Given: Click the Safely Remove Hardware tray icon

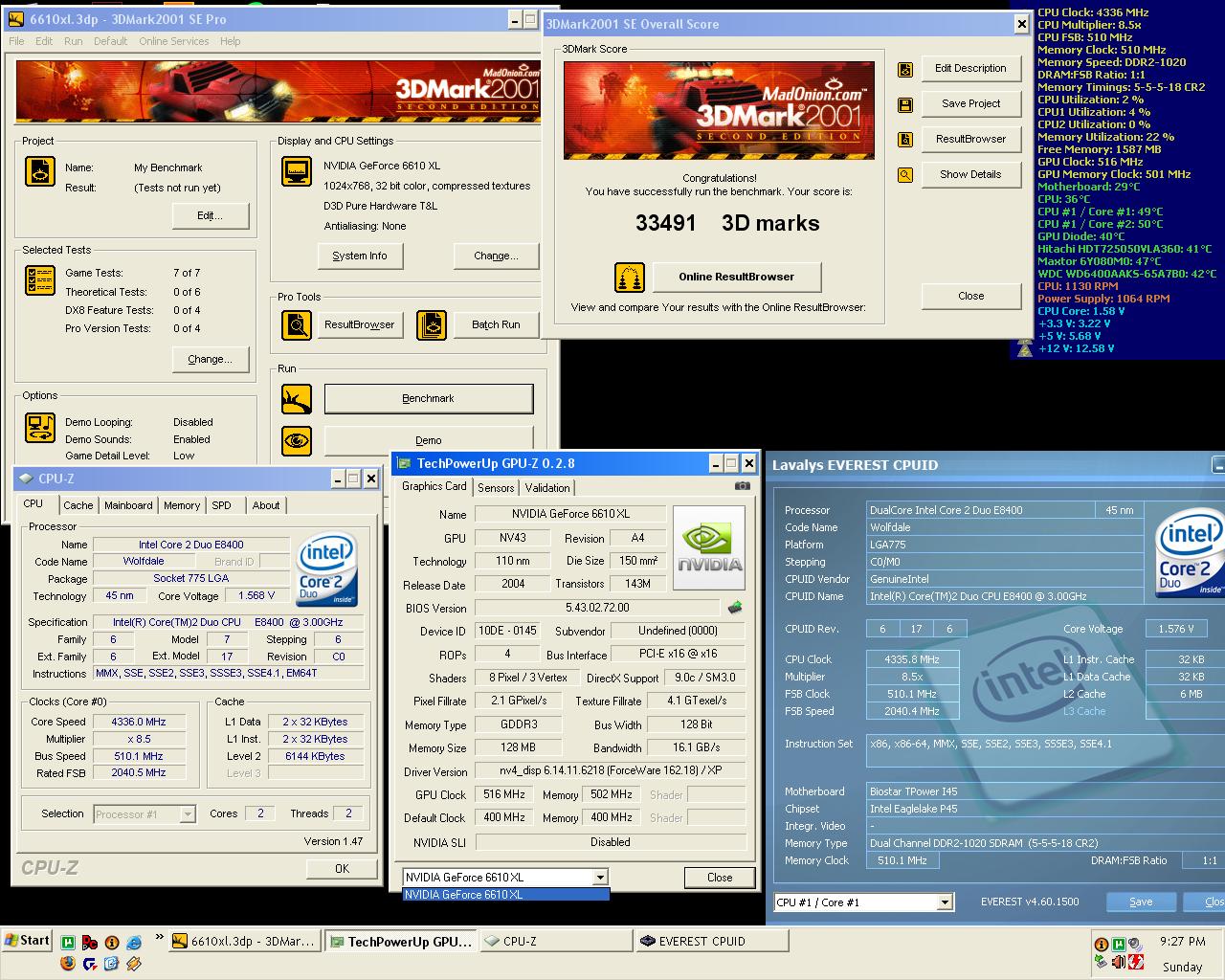Looking at the screenshot, I should [x=1101, y=961].
